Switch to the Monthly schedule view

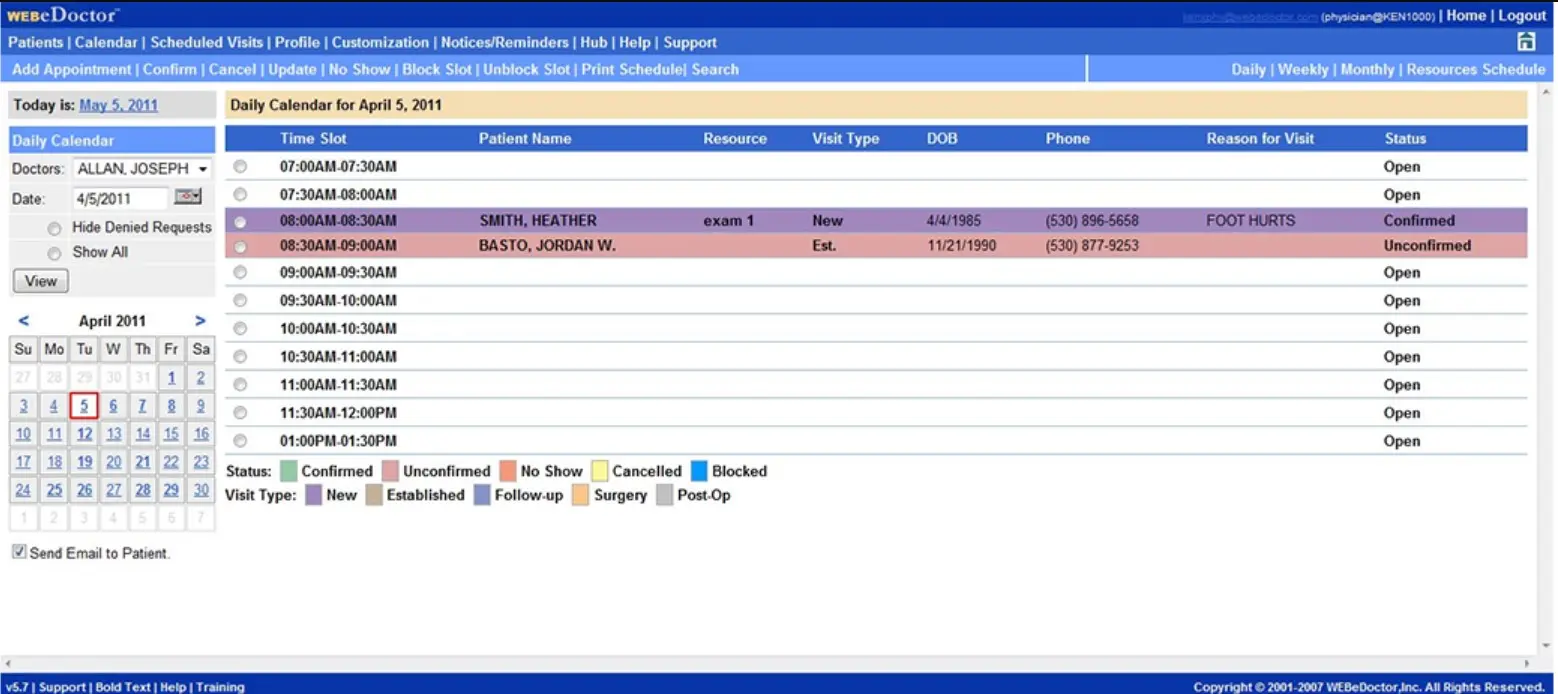click(1366, 69)
